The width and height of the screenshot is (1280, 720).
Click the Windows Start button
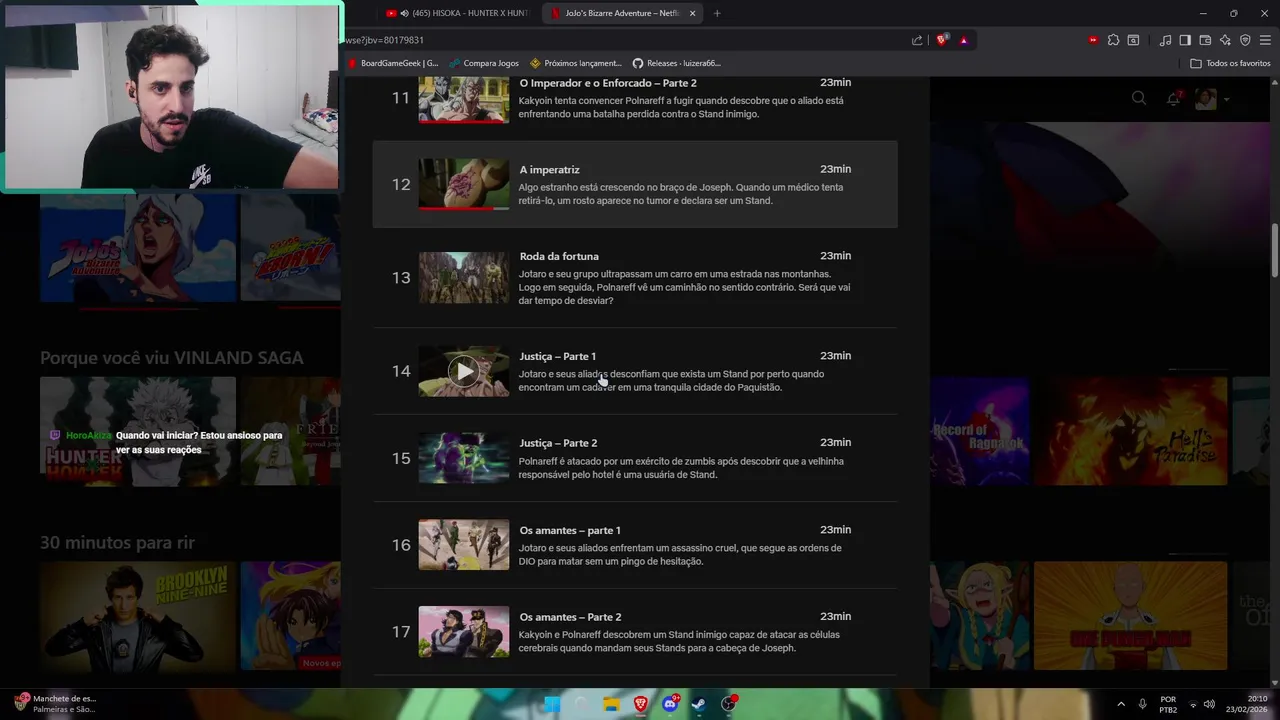coord(552,704)
